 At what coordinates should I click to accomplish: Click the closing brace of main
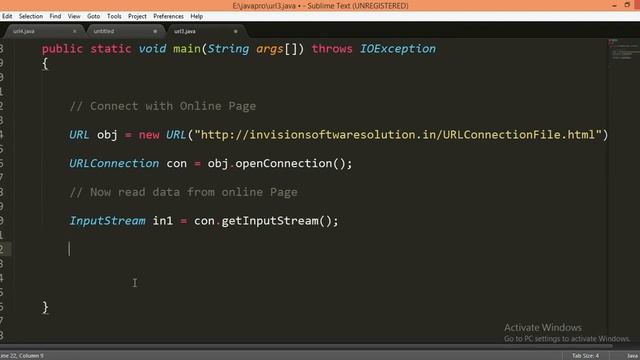[x=45, y=307]
